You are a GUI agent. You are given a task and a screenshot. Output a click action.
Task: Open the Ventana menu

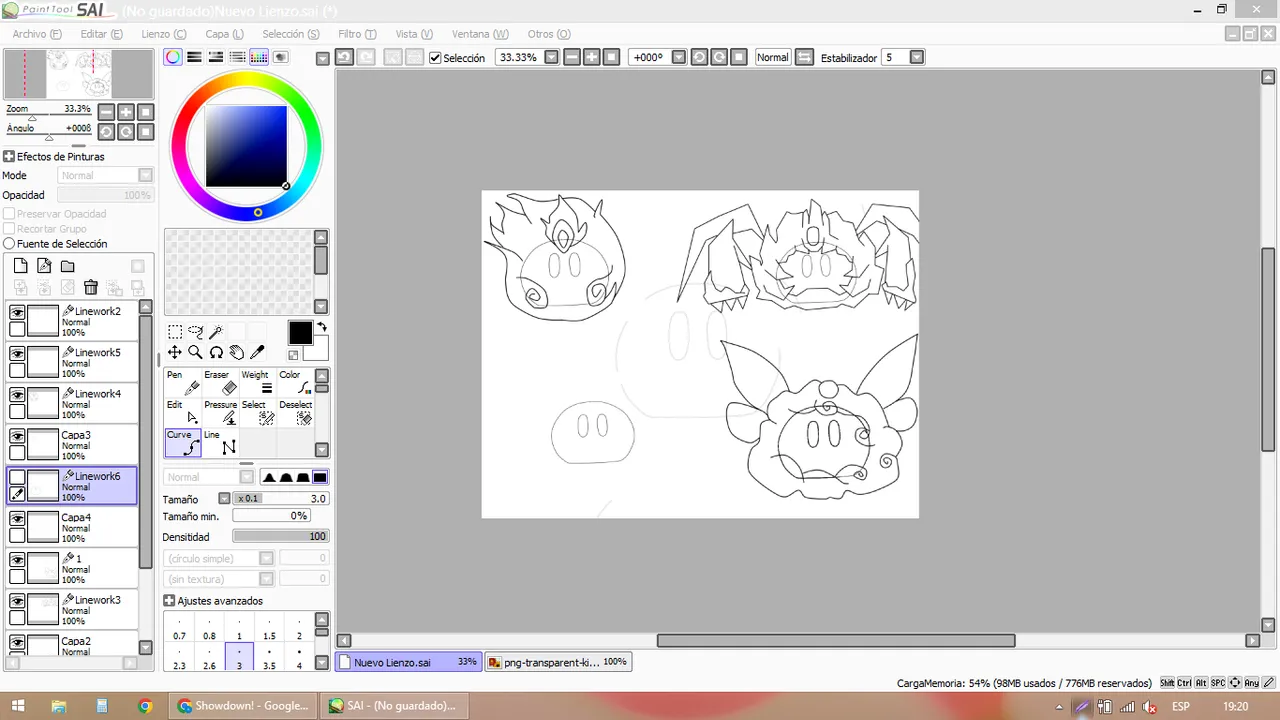pyautogui.click(x=480, y=34)
